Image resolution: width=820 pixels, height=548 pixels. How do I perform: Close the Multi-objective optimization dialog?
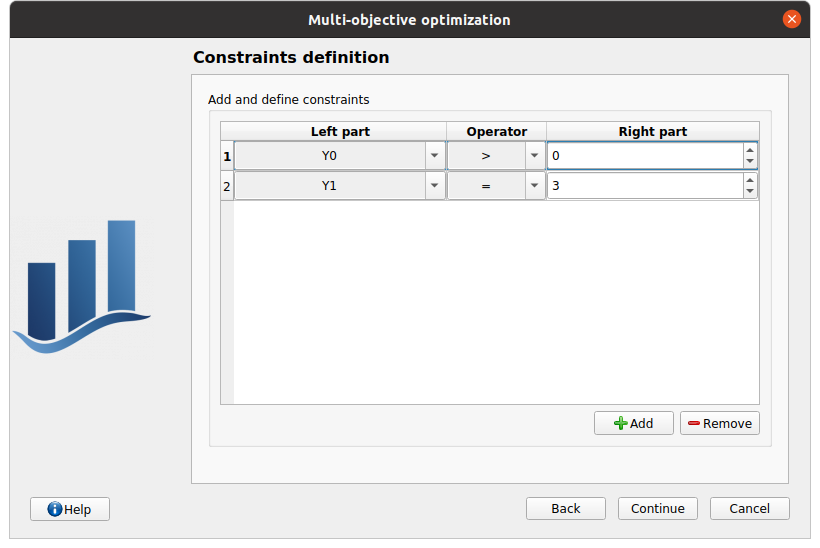click(x=792, y=19)
